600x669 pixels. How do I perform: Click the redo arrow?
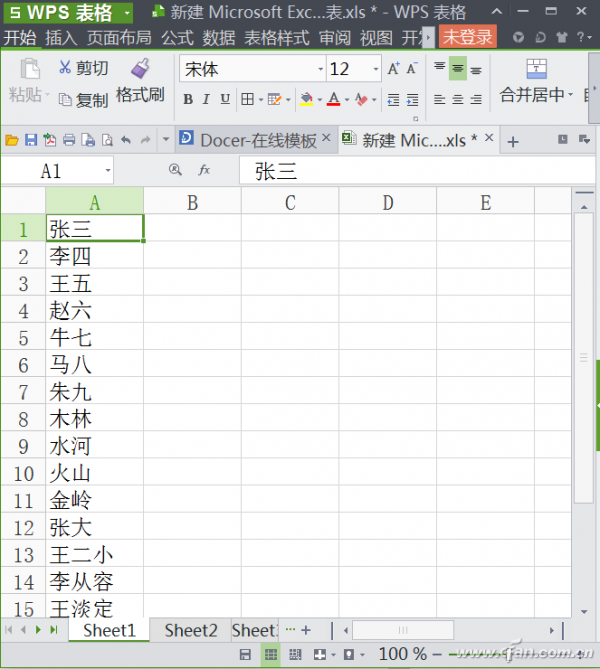point(146,140)
